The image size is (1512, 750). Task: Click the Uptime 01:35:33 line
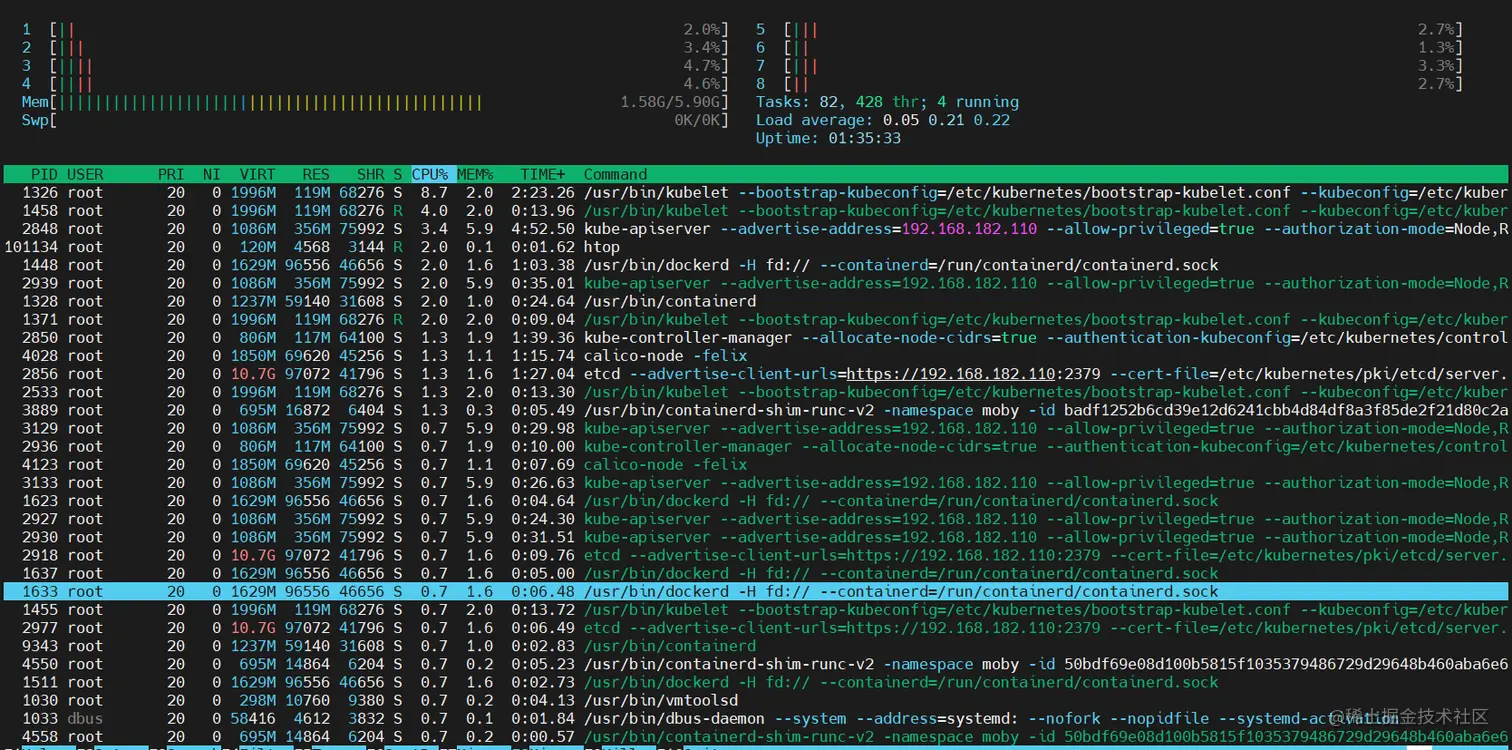(828, 138)
